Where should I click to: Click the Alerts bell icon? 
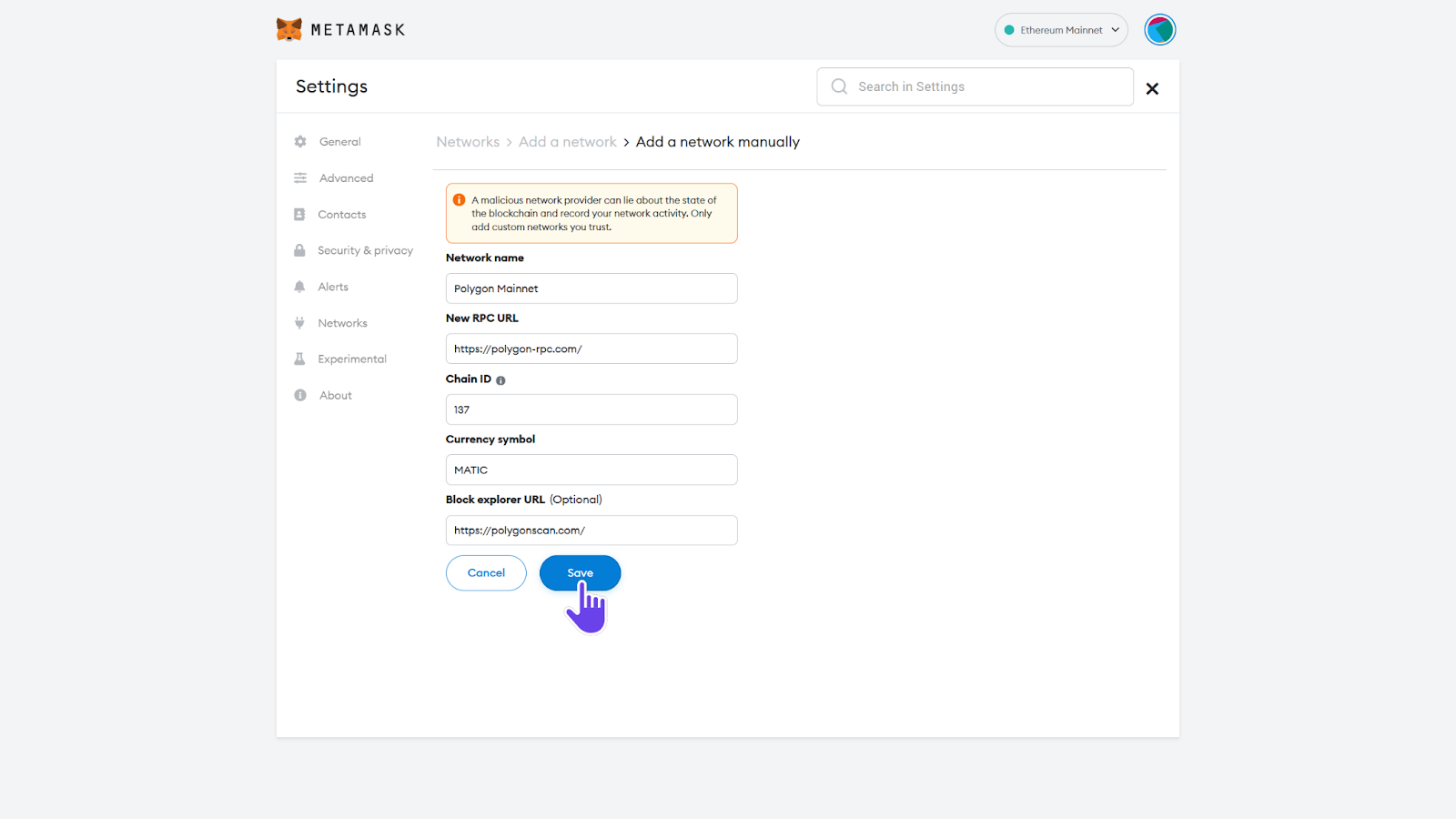(299, 287)
